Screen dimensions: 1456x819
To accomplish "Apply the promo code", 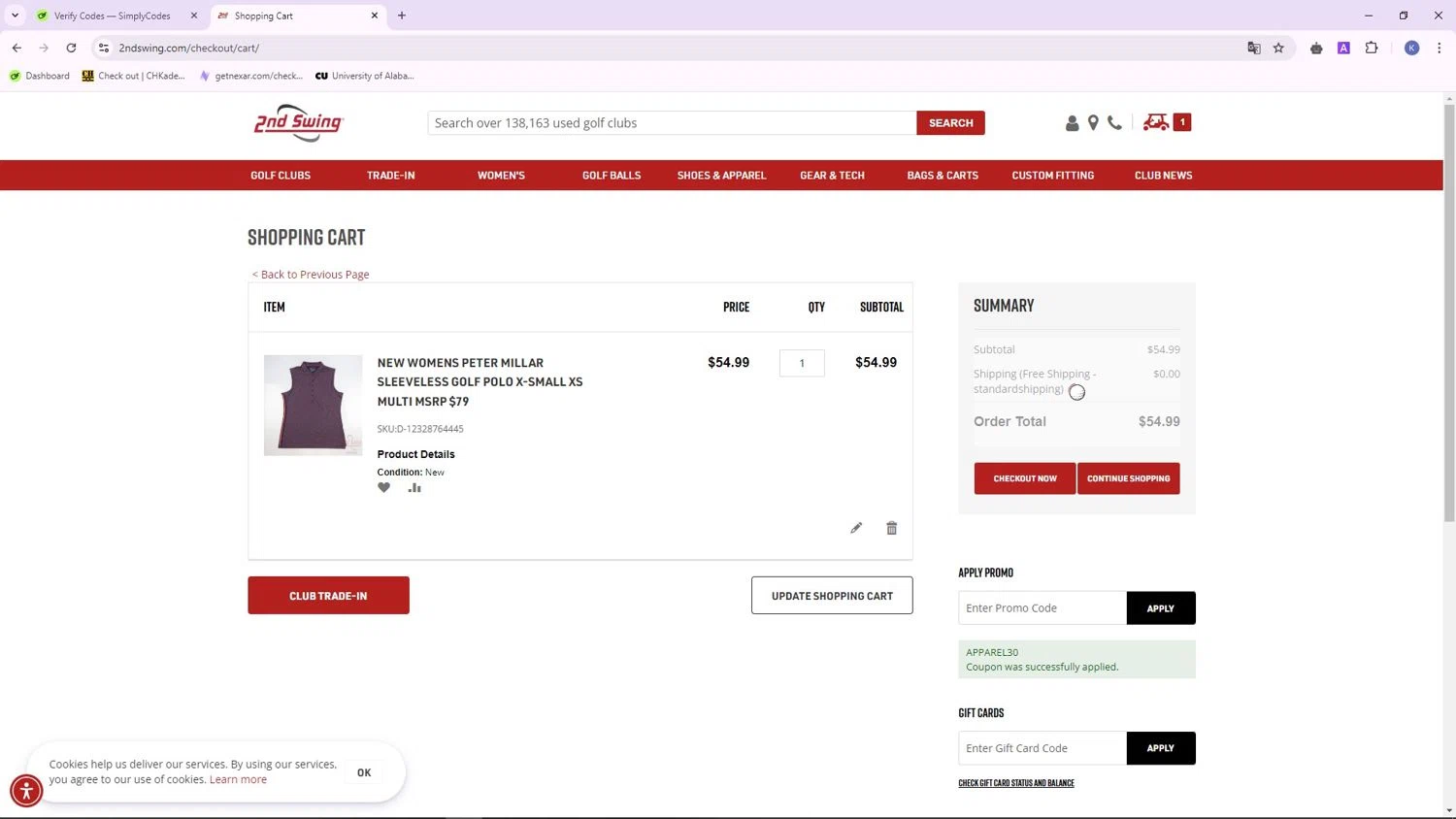I will point(1161,608).
